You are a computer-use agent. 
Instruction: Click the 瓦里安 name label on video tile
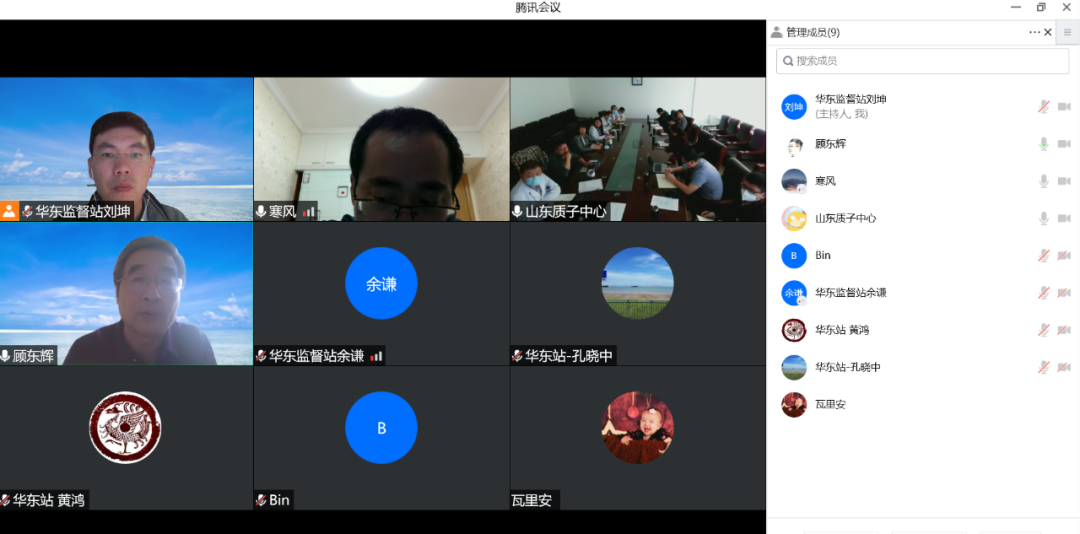pos(532,500)
